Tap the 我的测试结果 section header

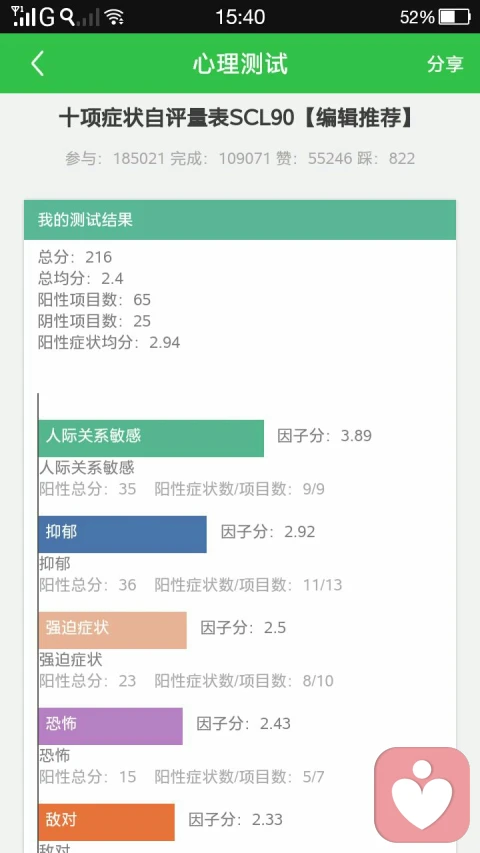point(240,220)
